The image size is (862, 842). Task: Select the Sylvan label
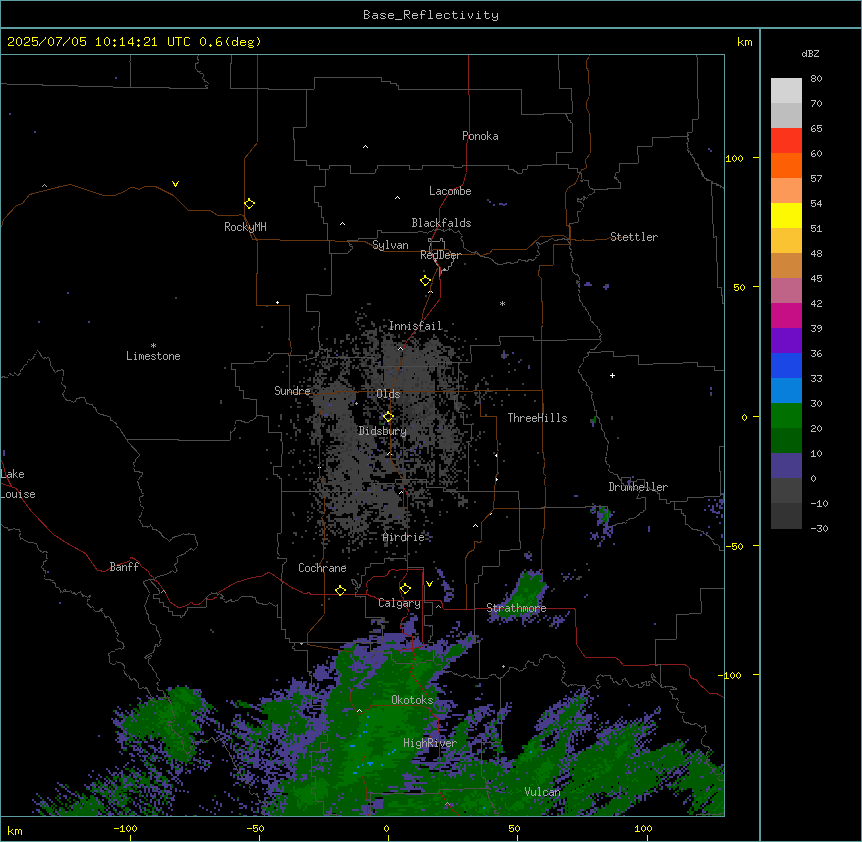pos(390,245)
